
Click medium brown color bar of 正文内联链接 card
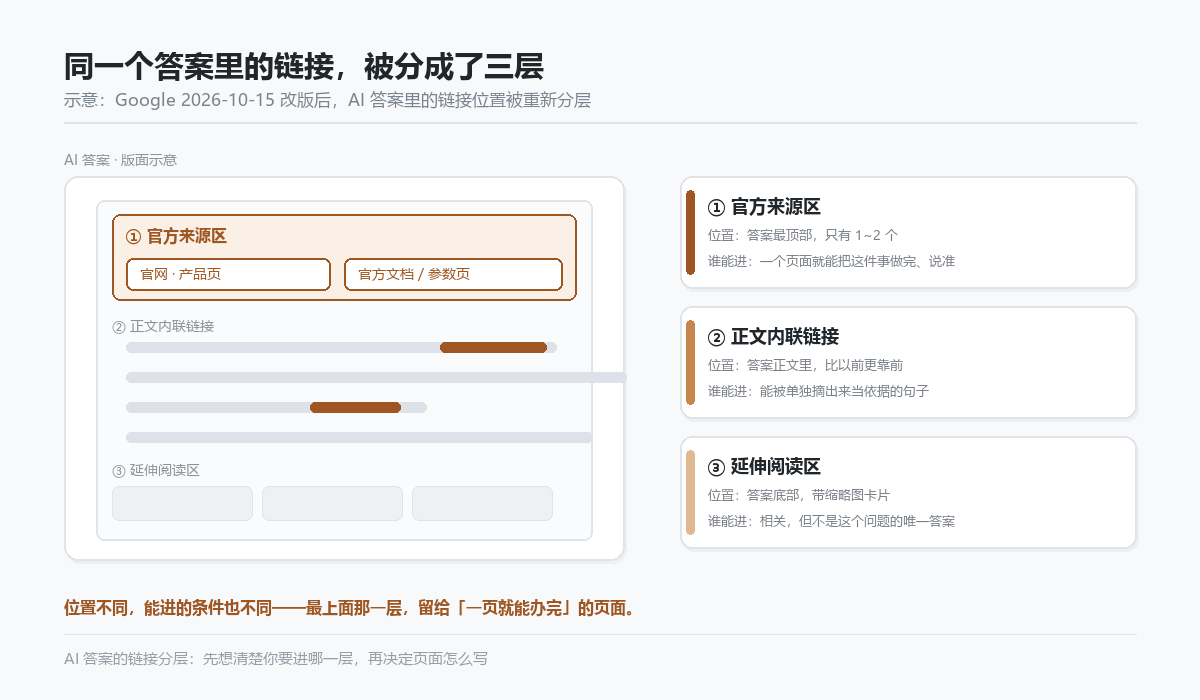(690, 363)
